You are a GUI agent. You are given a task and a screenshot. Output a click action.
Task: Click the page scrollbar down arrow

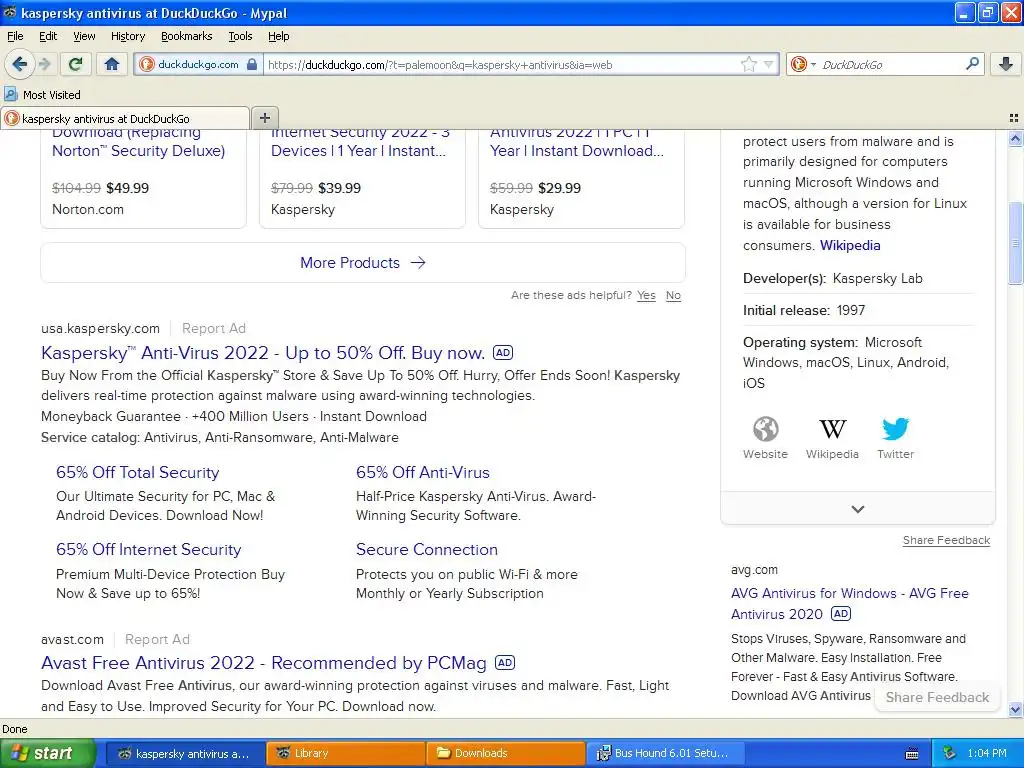1015,709
